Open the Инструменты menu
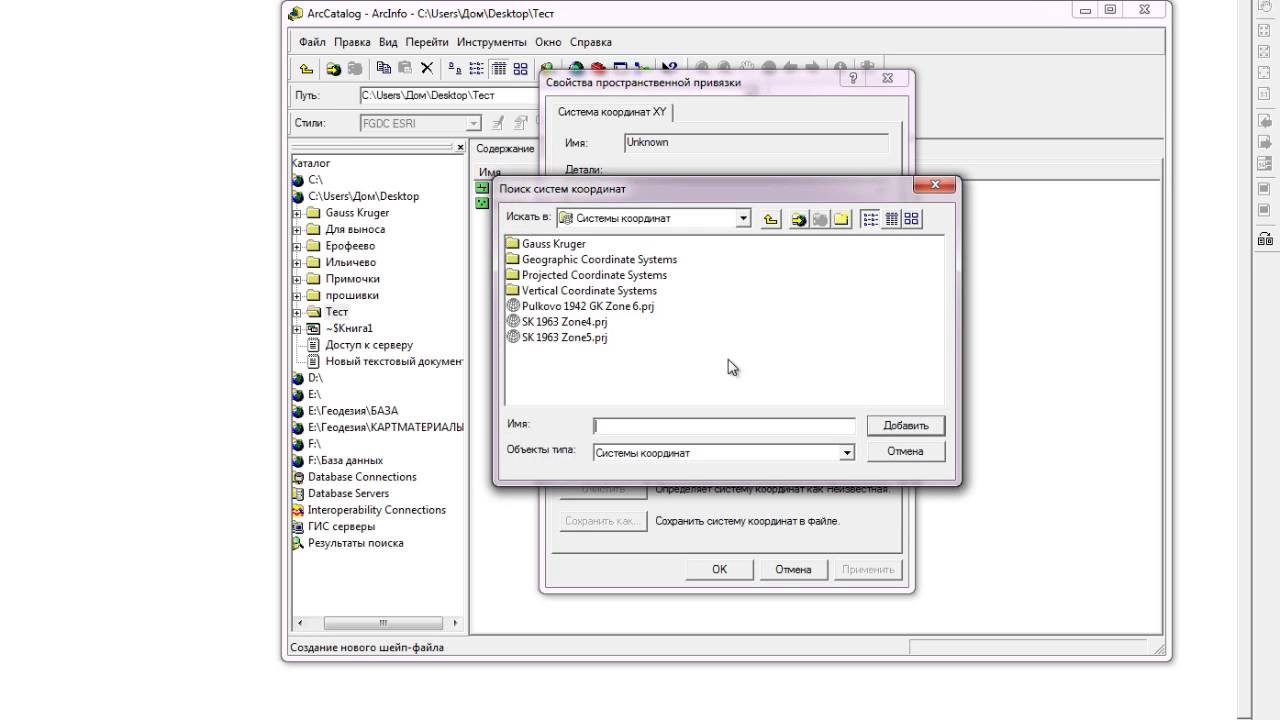 [x=491, y=42]
